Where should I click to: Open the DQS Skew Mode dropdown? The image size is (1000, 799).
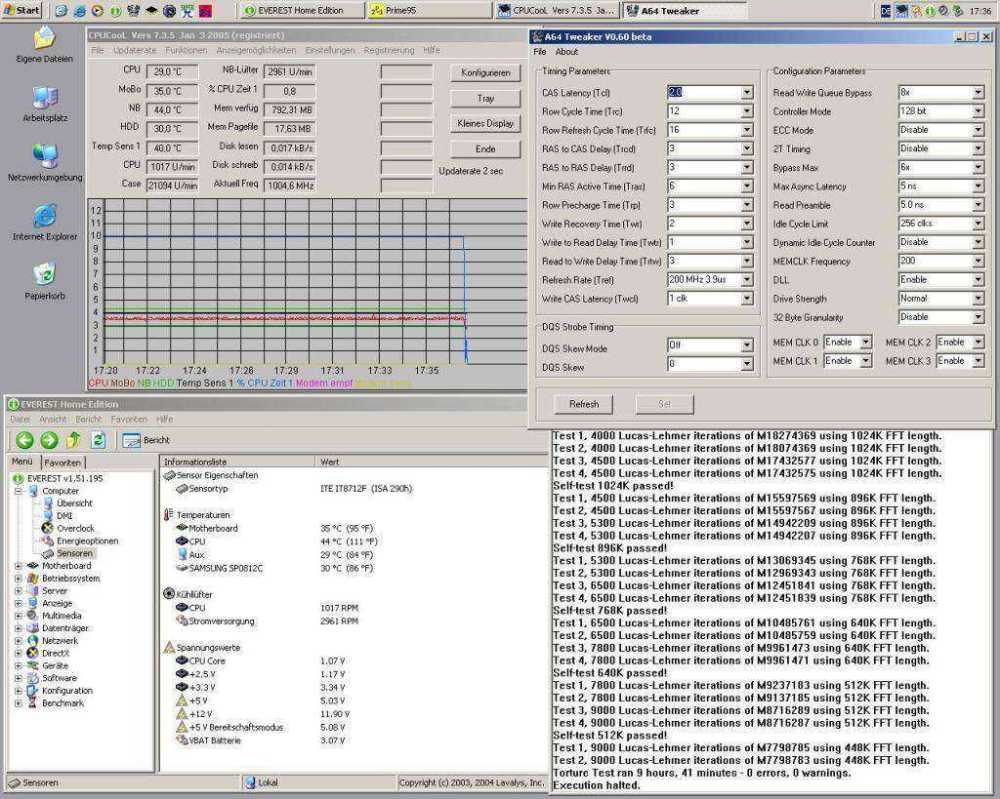point(747,345)
